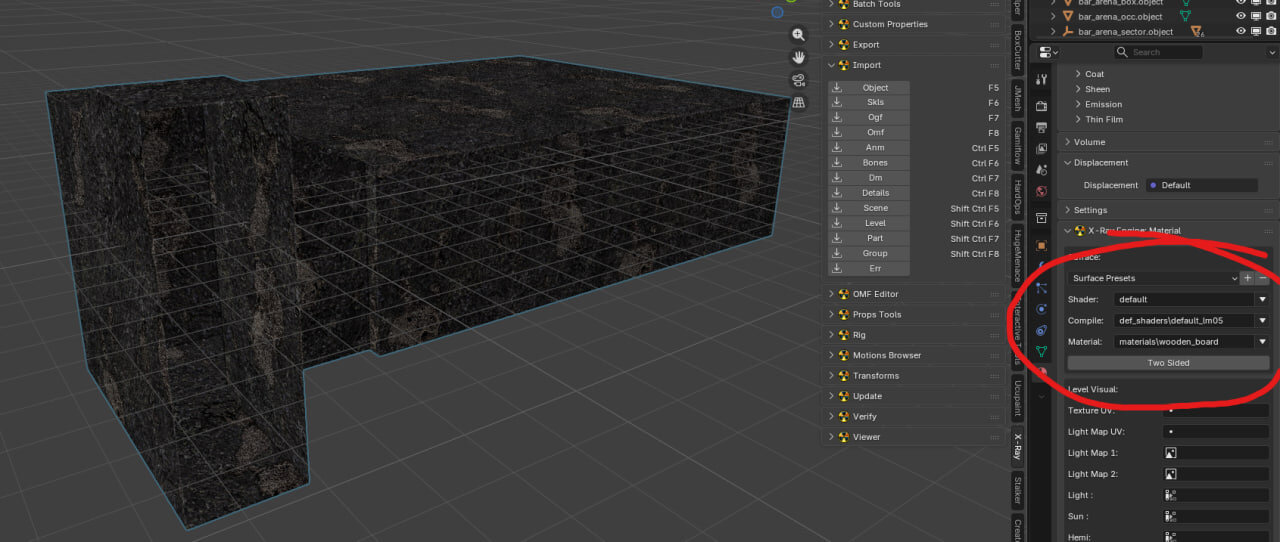Image resolution: width=1280 pixels, height=542 pixels.
Task: Collapse the Import panel
Action: pos(866,65)
